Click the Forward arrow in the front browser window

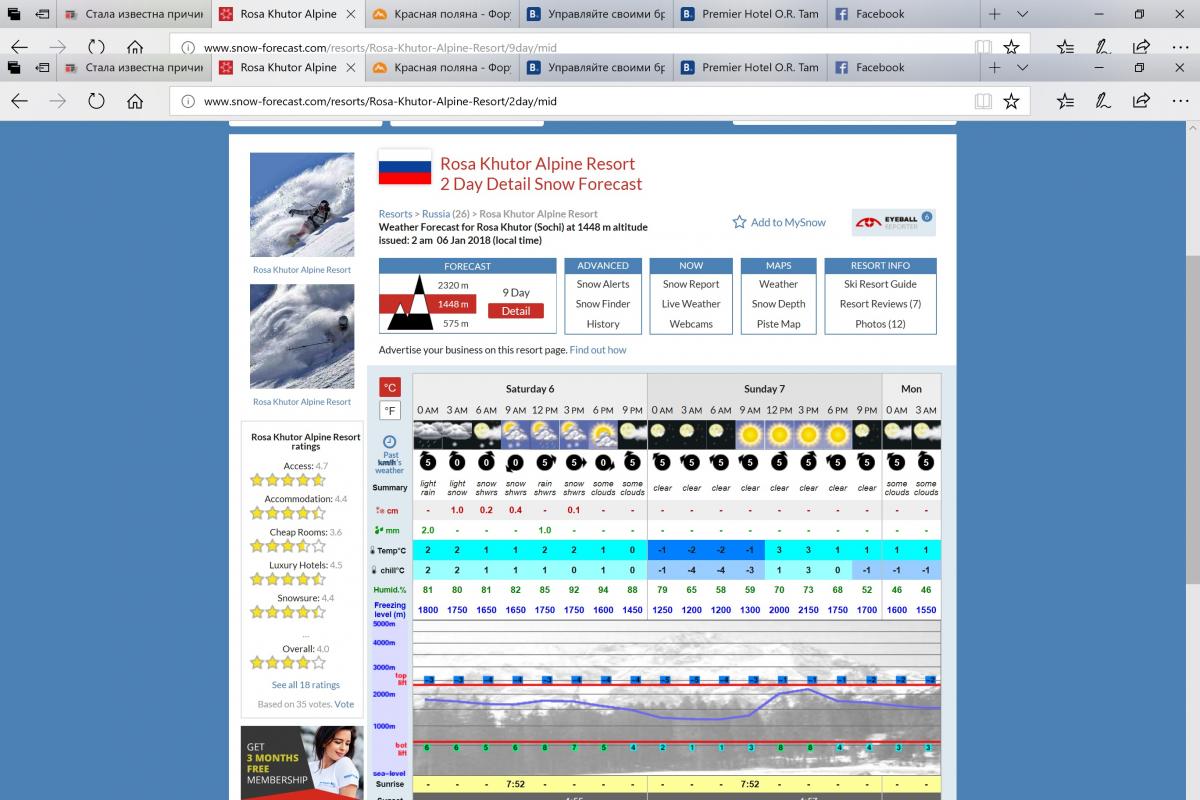pyautogui.click(x=58, y=101)
